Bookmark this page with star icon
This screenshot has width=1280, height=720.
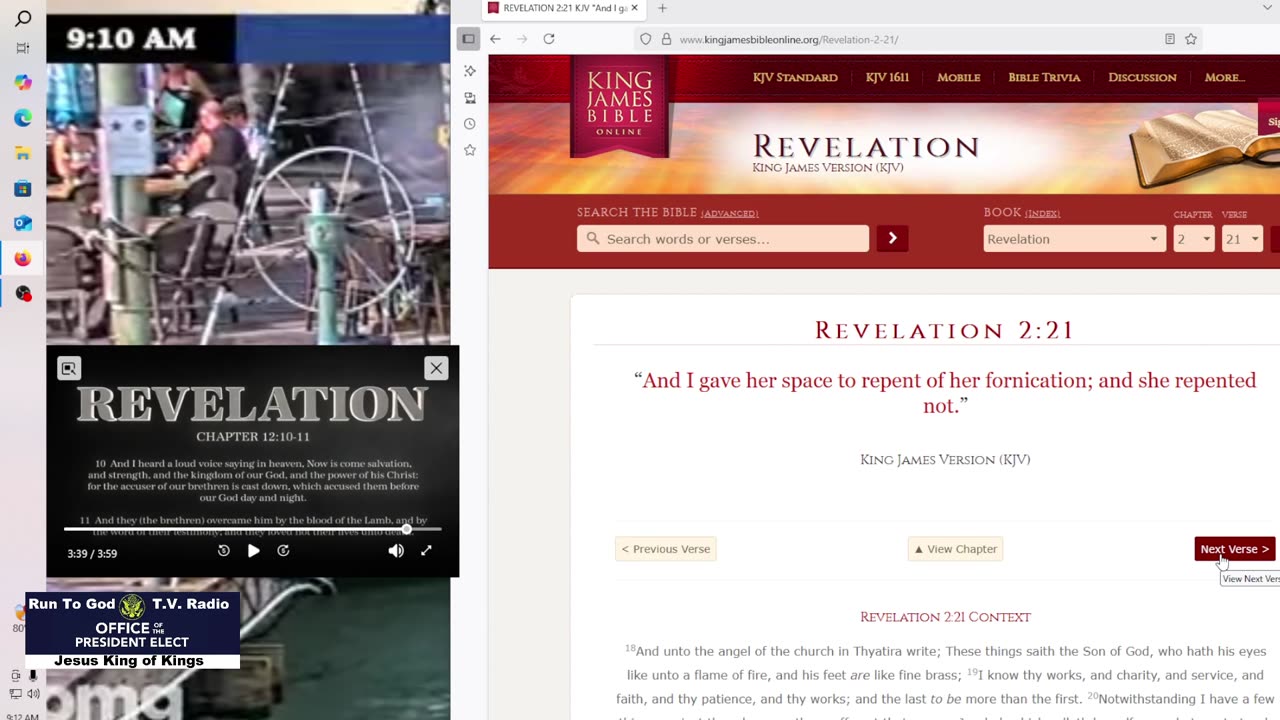tap(1191, 39)
